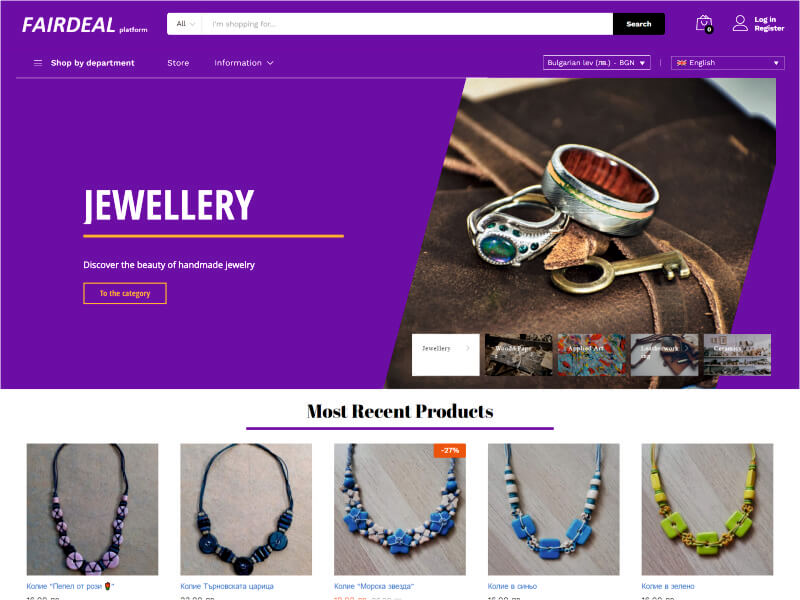Click the Log in link

[x=765, y=19]
